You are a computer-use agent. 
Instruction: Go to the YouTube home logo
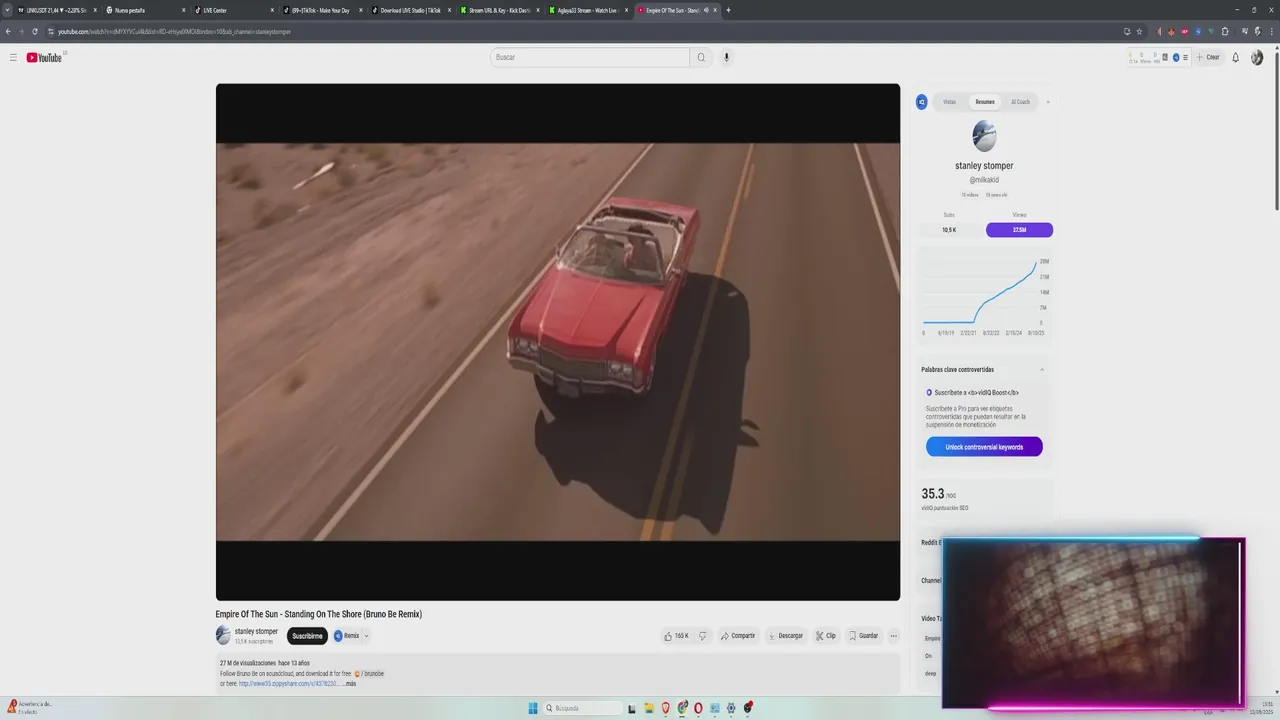(x=44, y=58)
